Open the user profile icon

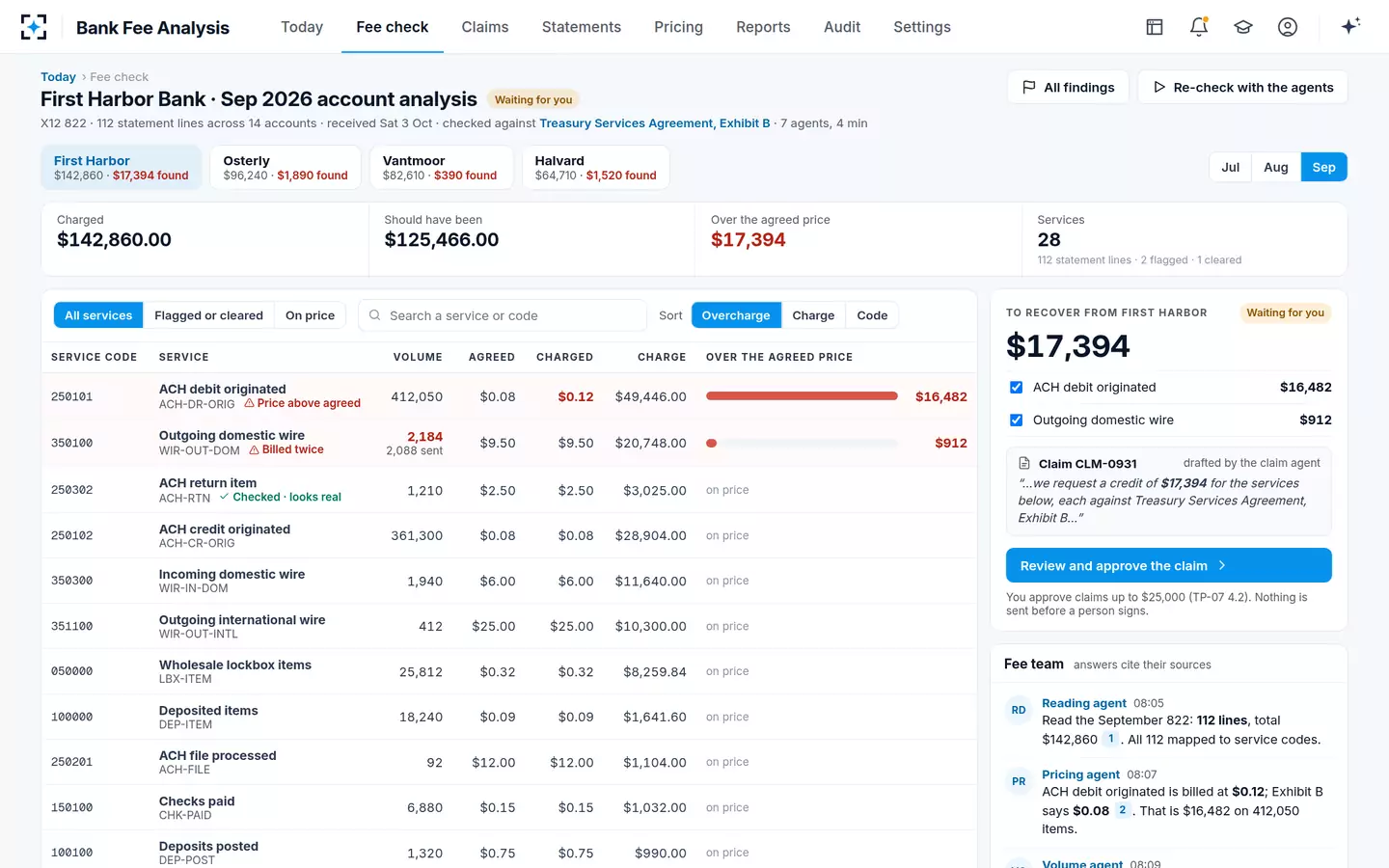point(1288,27)
